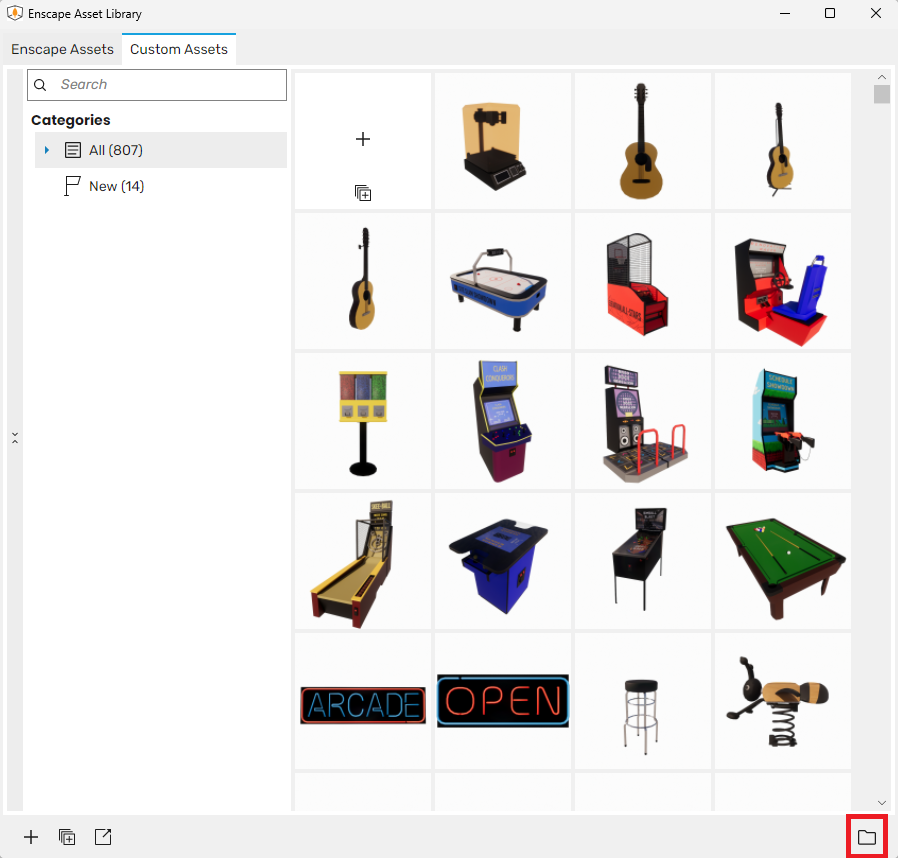The image size is (898, 858).
Task: Collapse the sidebar using the side chevron handle
Action: click(x=15, y=438)
